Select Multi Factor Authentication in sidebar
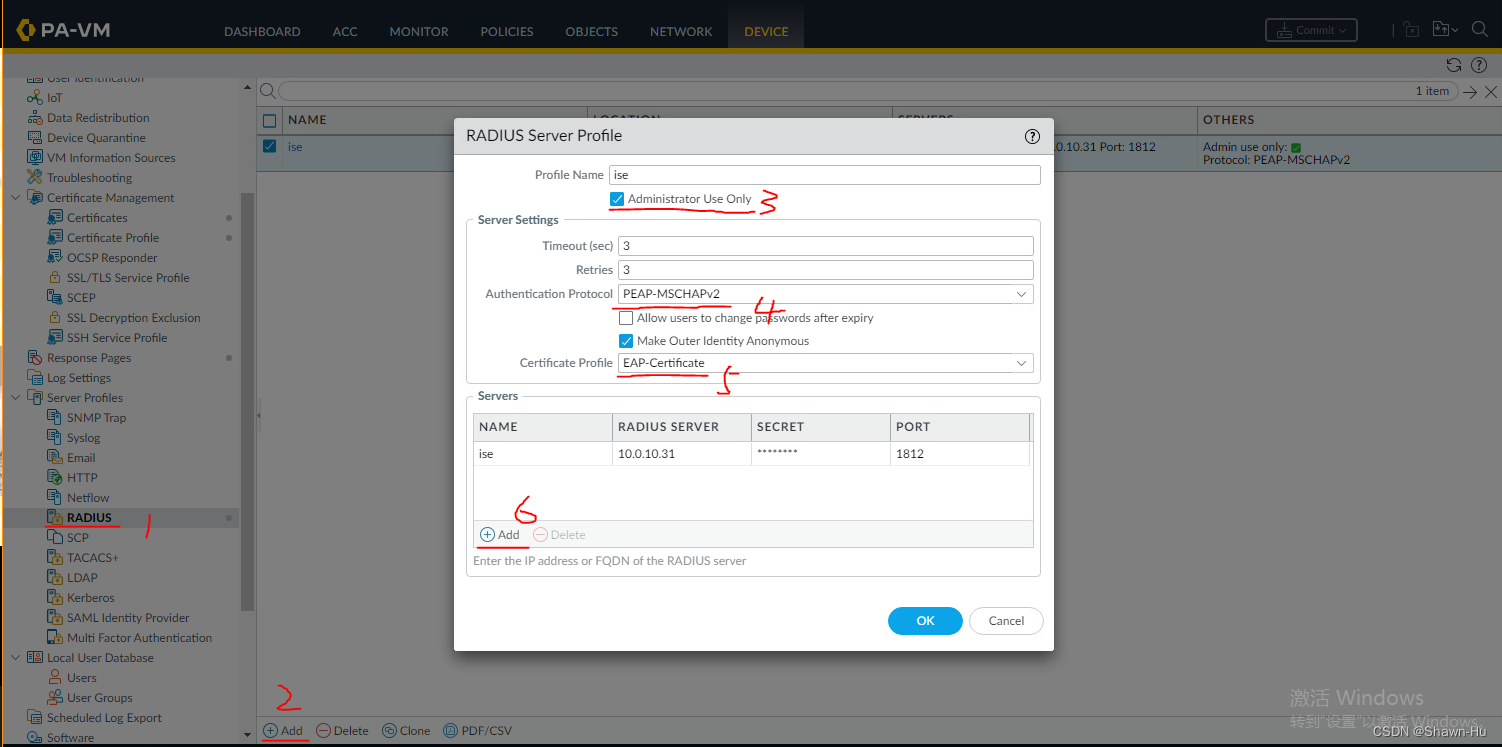Viewport: 1502px width, 747px height. pos(139,638)
